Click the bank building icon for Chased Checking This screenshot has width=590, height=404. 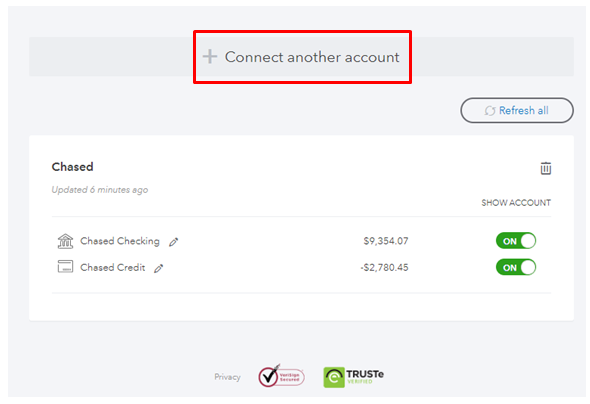[x=65, y=241]
